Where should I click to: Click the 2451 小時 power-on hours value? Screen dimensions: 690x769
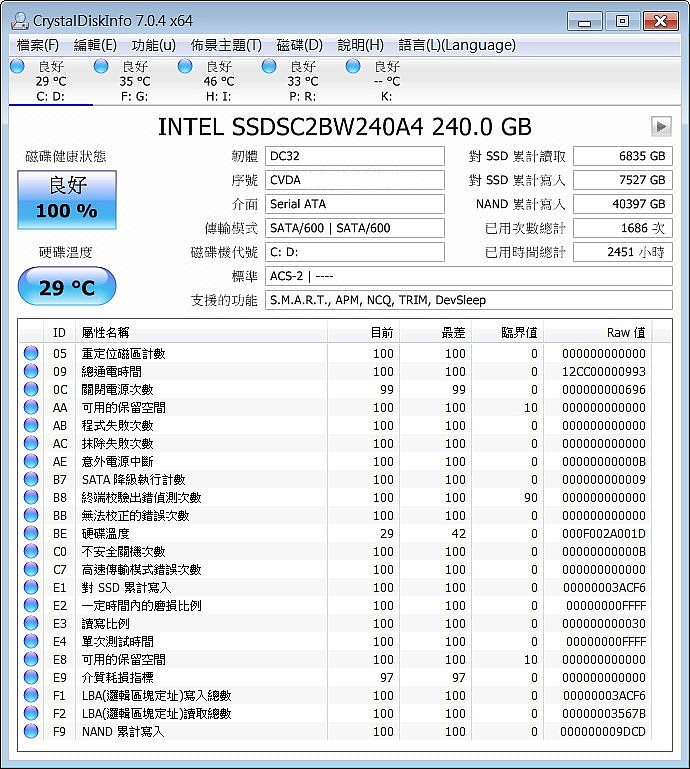click(x=622, y=252)
